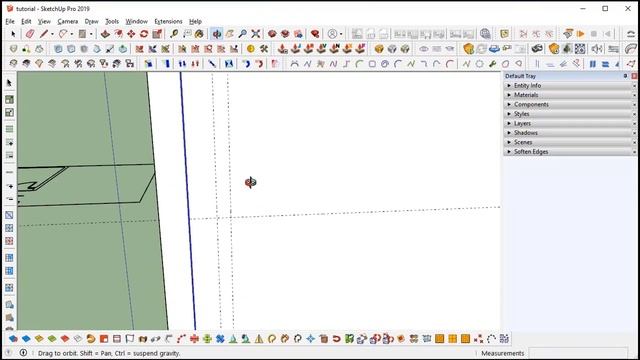Select the Paint Bucket tool

coord(200,34)
